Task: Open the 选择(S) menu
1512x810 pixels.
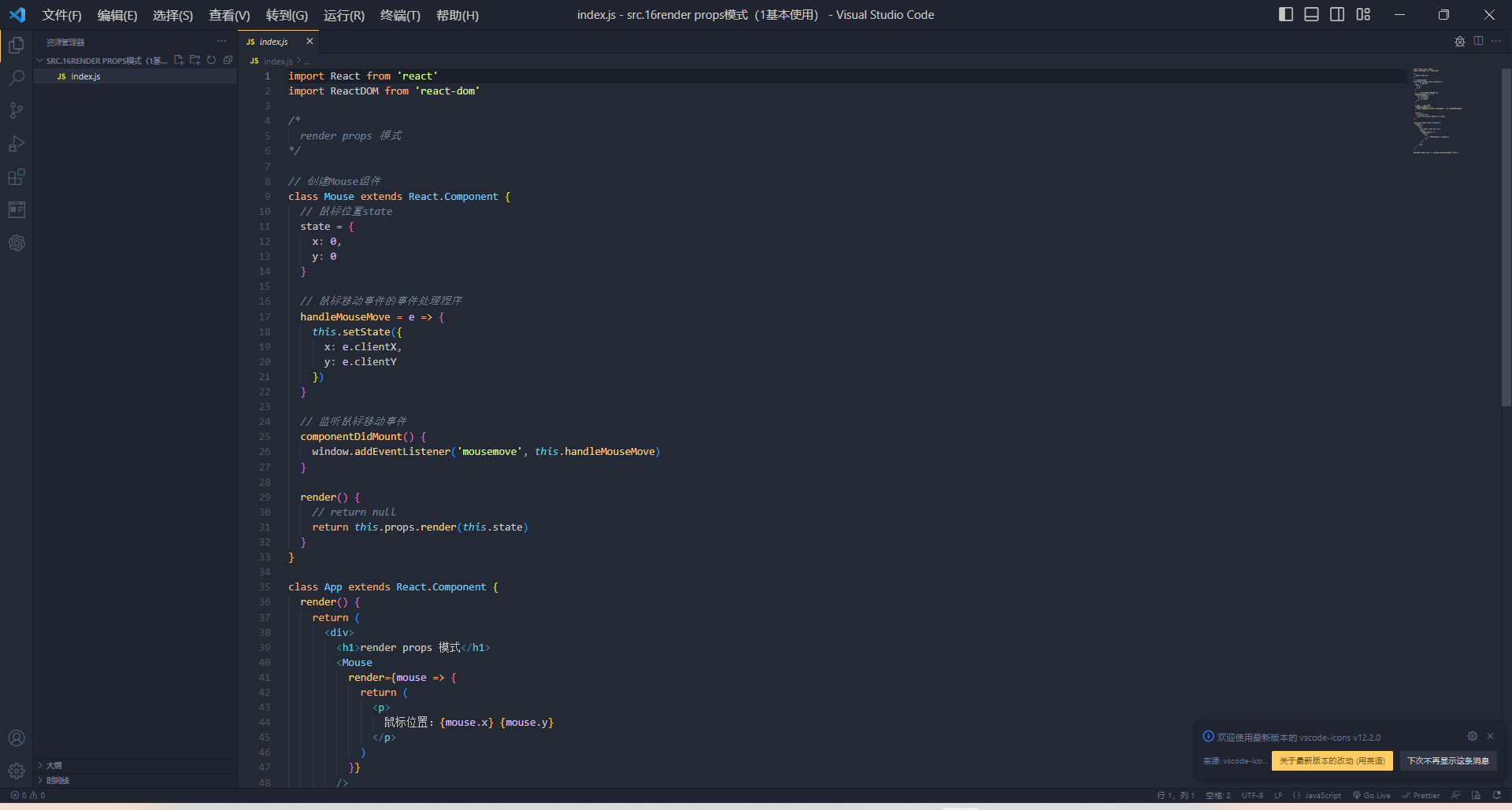Action: click(172, 15)
